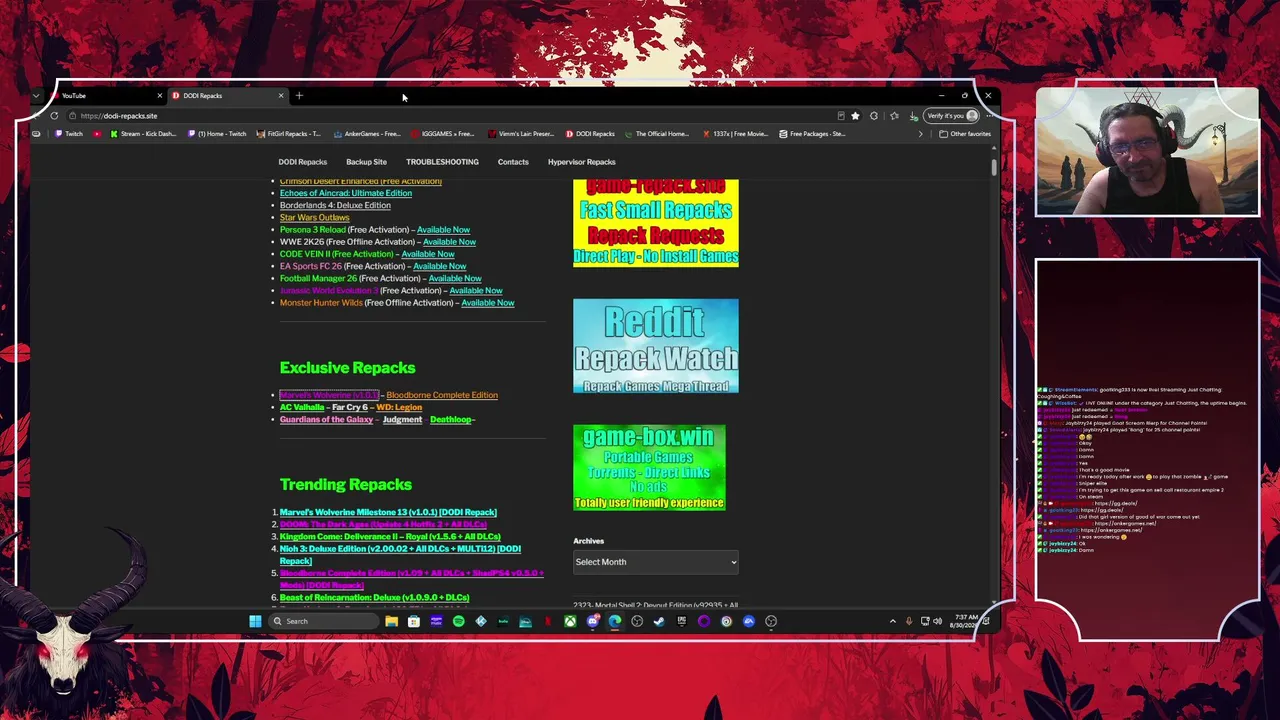Open the AC Valhalla exclusive repack link
This screenshot has height=720, width=1280.
[x=302, y=408]
